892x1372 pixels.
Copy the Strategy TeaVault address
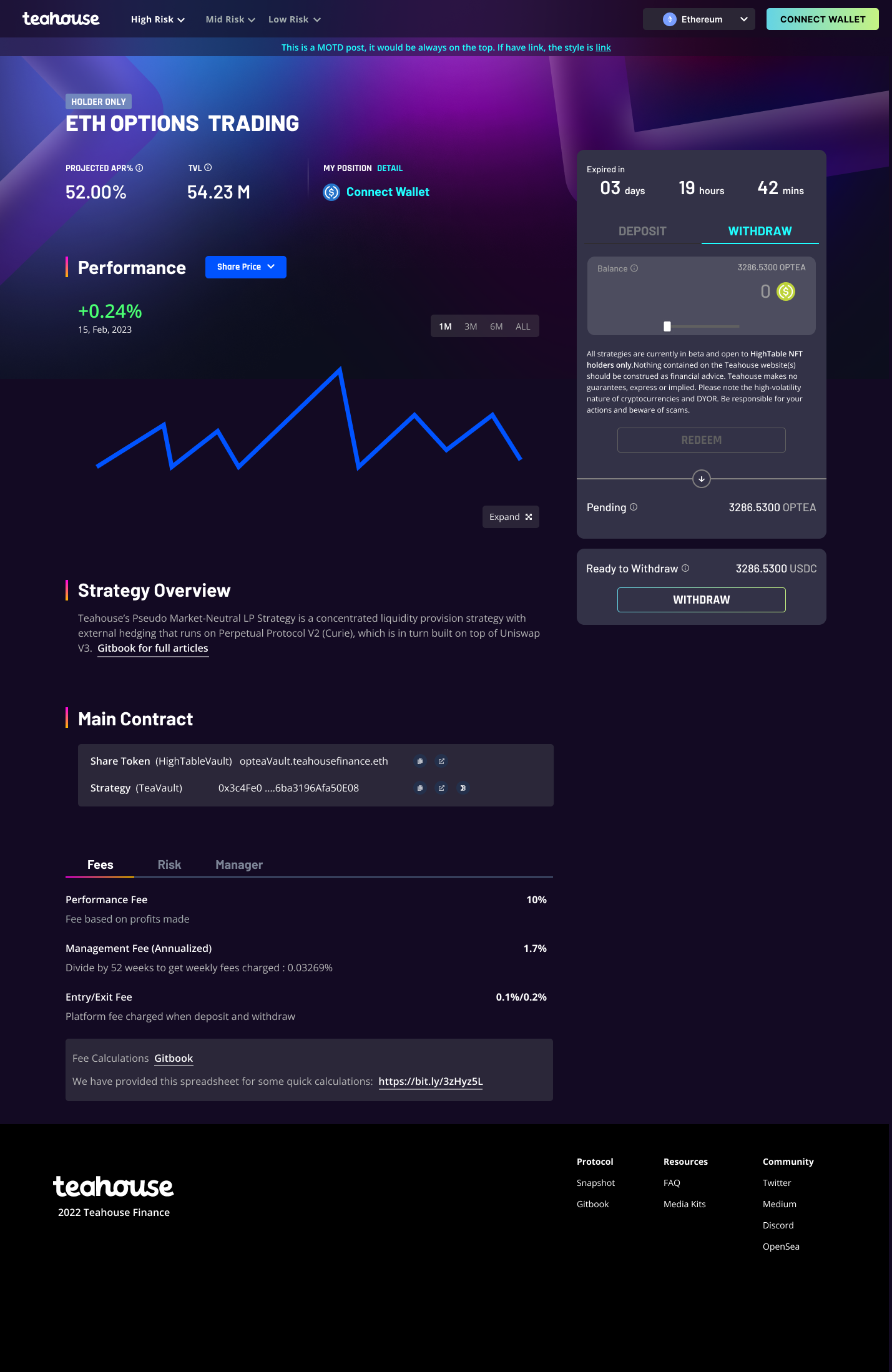coord(420,788)
